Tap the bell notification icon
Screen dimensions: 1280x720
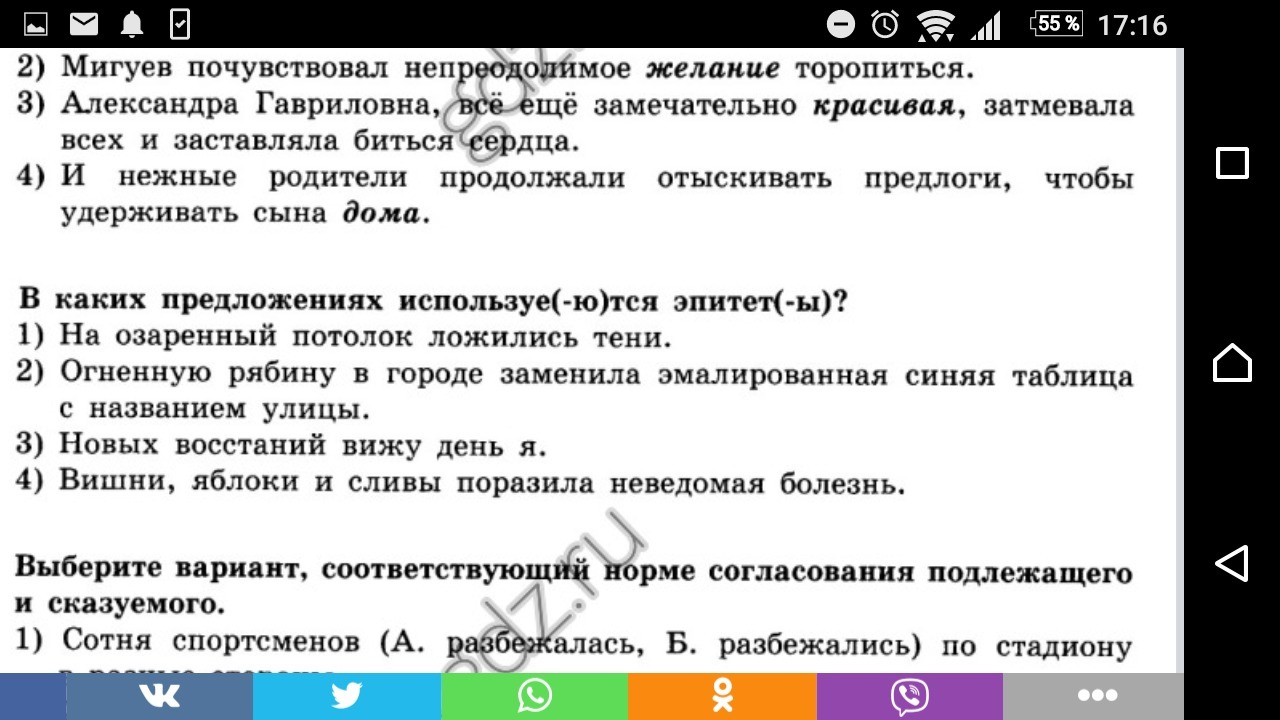tap(132, 24)
